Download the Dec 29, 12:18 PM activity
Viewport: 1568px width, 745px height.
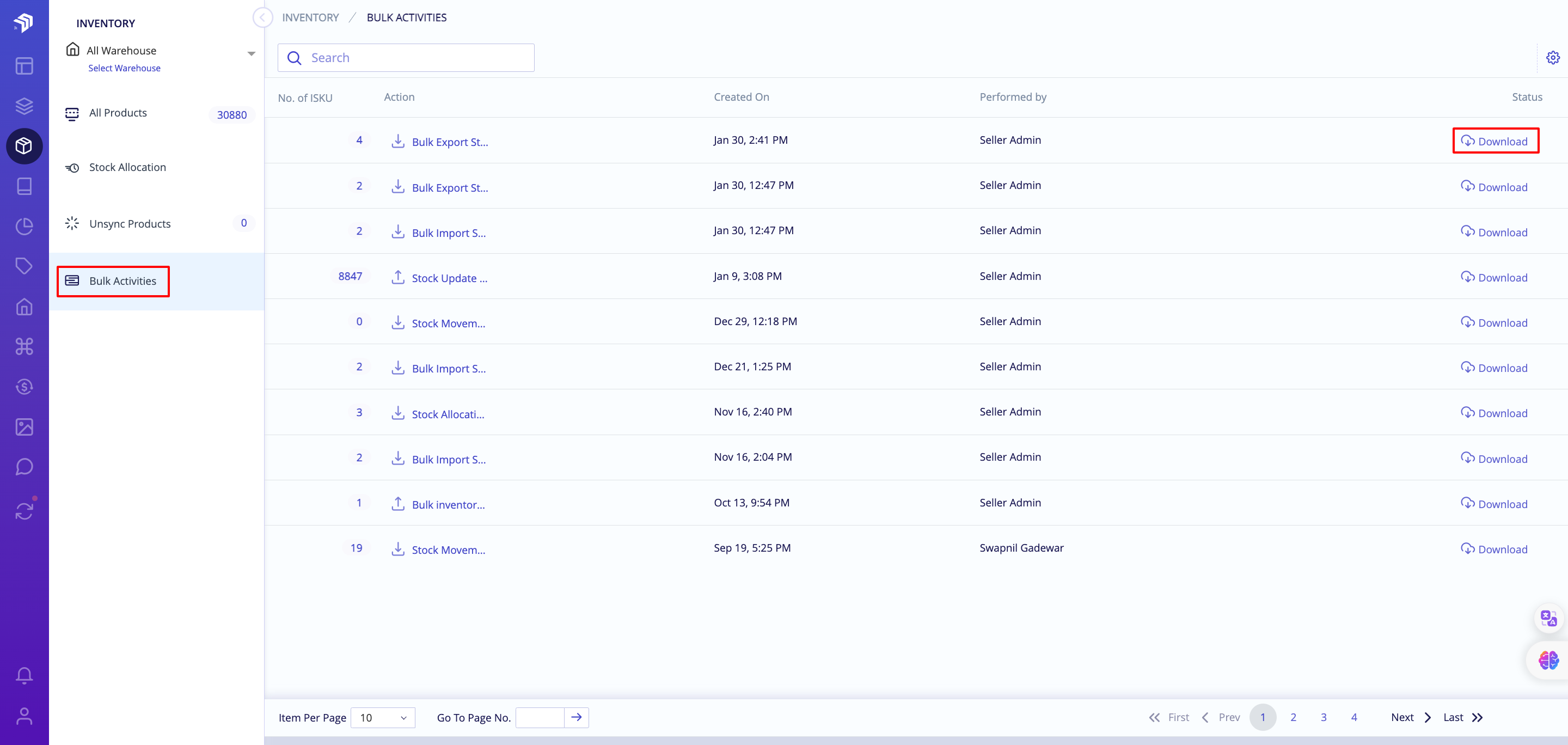click(x=1494, y=322)
